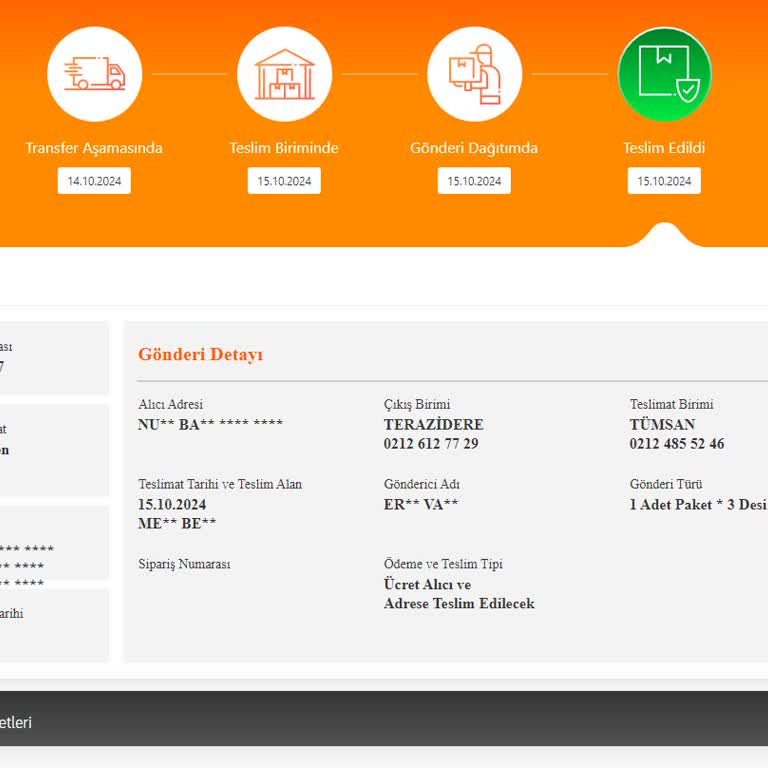Click the Teslim Biriminde warehouse icon

[284, 74]
